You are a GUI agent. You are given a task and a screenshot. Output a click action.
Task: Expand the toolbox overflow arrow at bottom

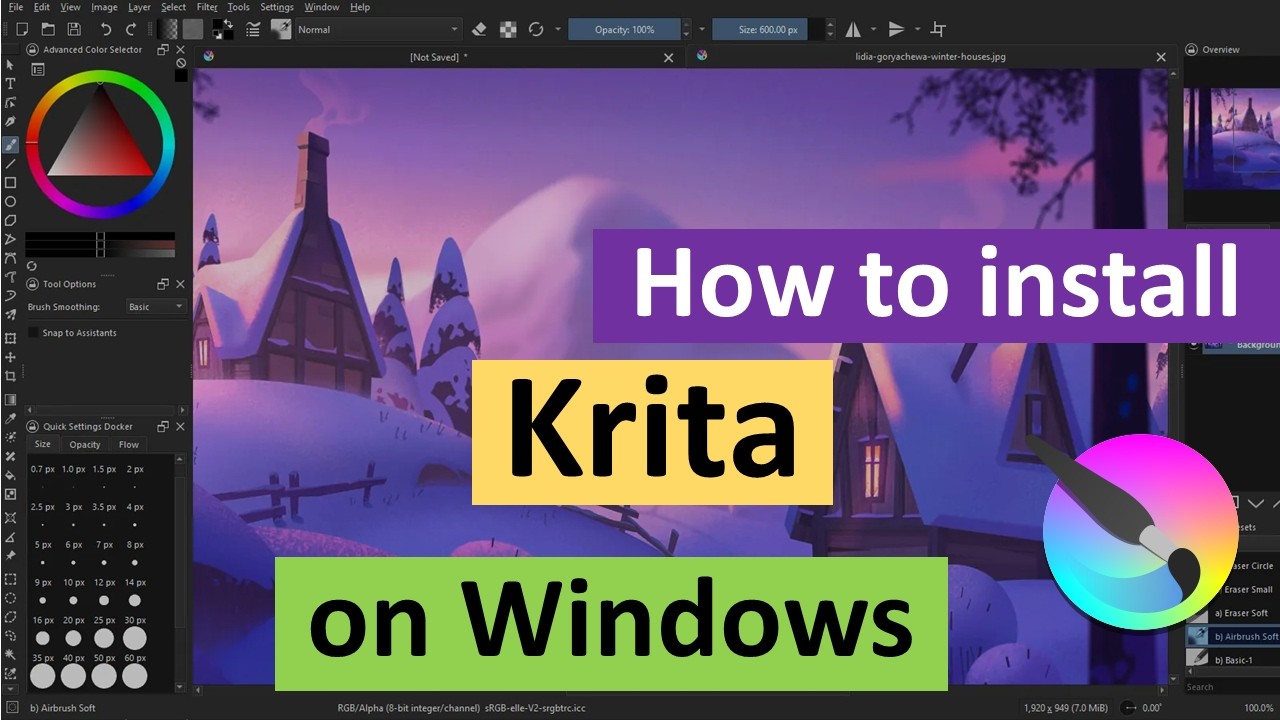(x=11, y=690)
